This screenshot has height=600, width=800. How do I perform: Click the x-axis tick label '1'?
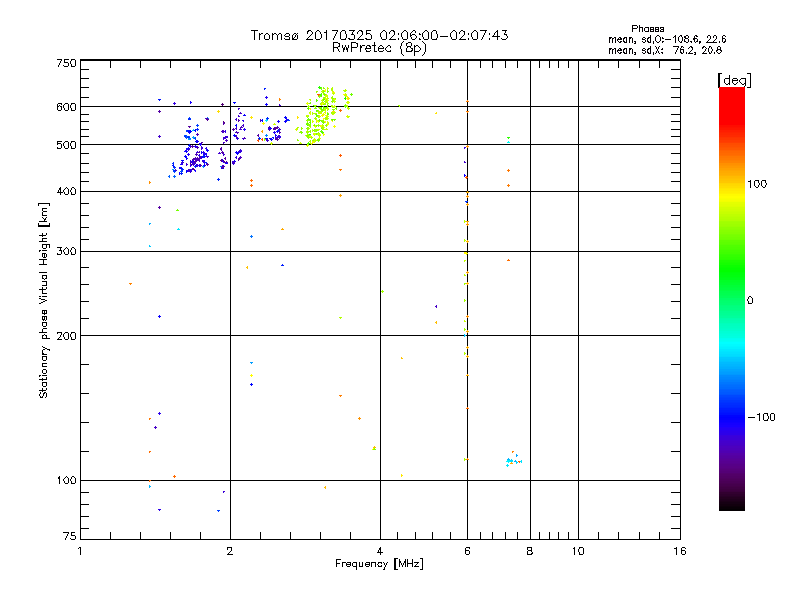coord(80,551)
